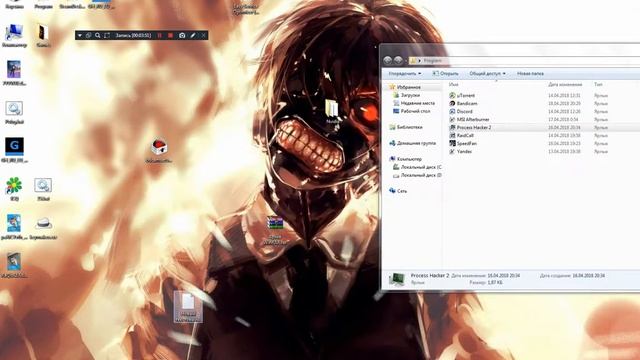Select the Process Hacker 2 shortcut icon
Viewport: 640px width, 360px height.
pos(452,127)
